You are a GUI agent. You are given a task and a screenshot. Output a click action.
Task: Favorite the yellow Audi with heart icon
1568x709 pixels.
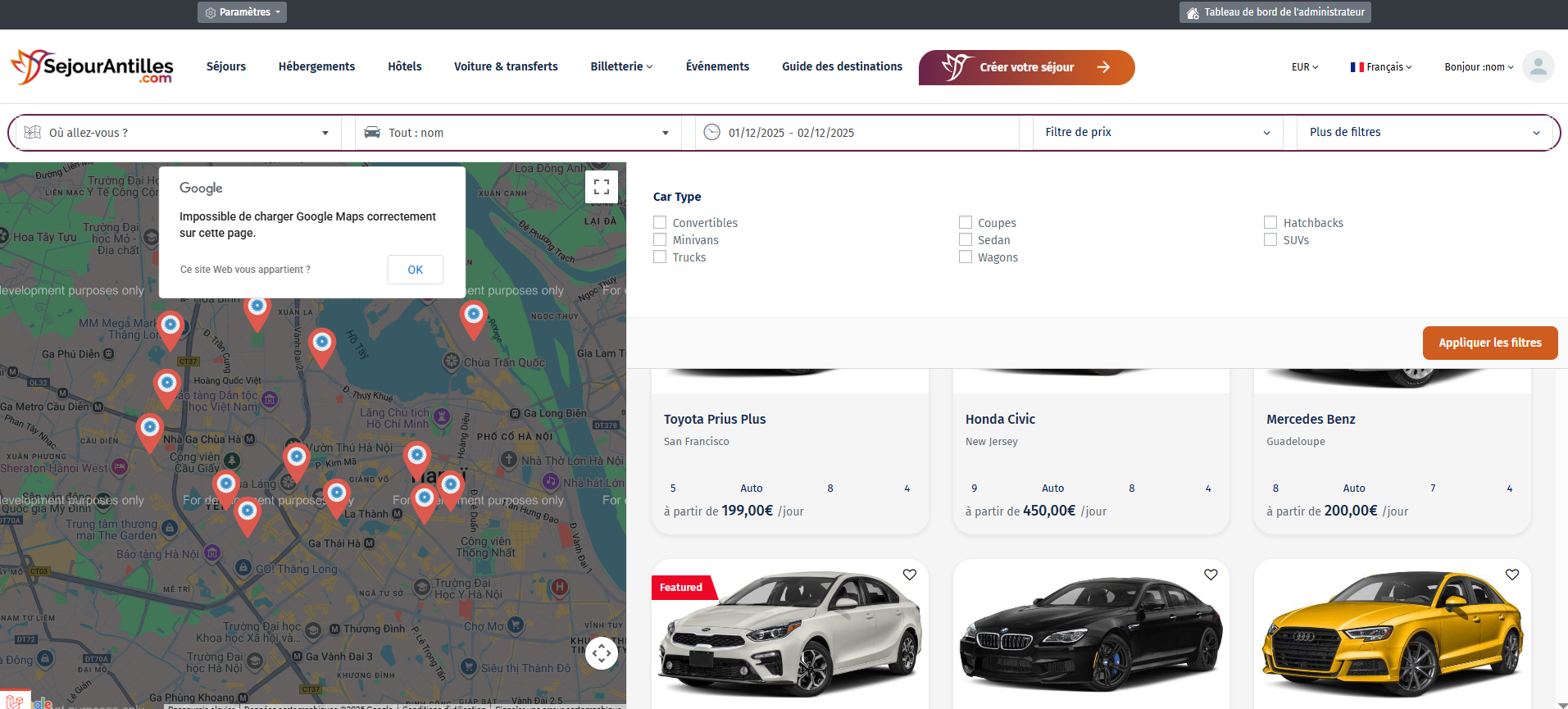click(1511, 575)
